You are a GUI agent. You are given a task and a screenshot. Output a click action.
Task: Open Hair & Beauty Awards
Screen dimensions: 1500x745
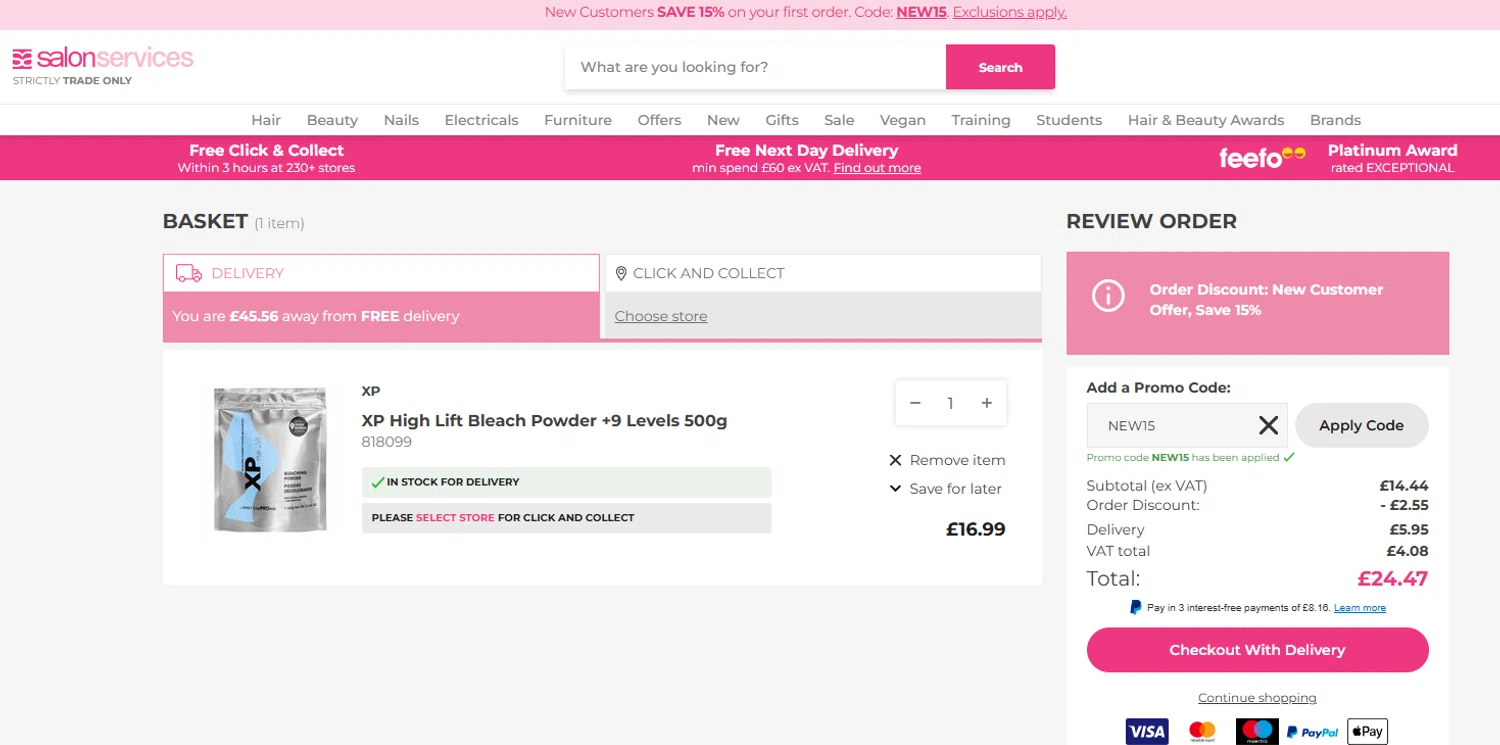1206,120
